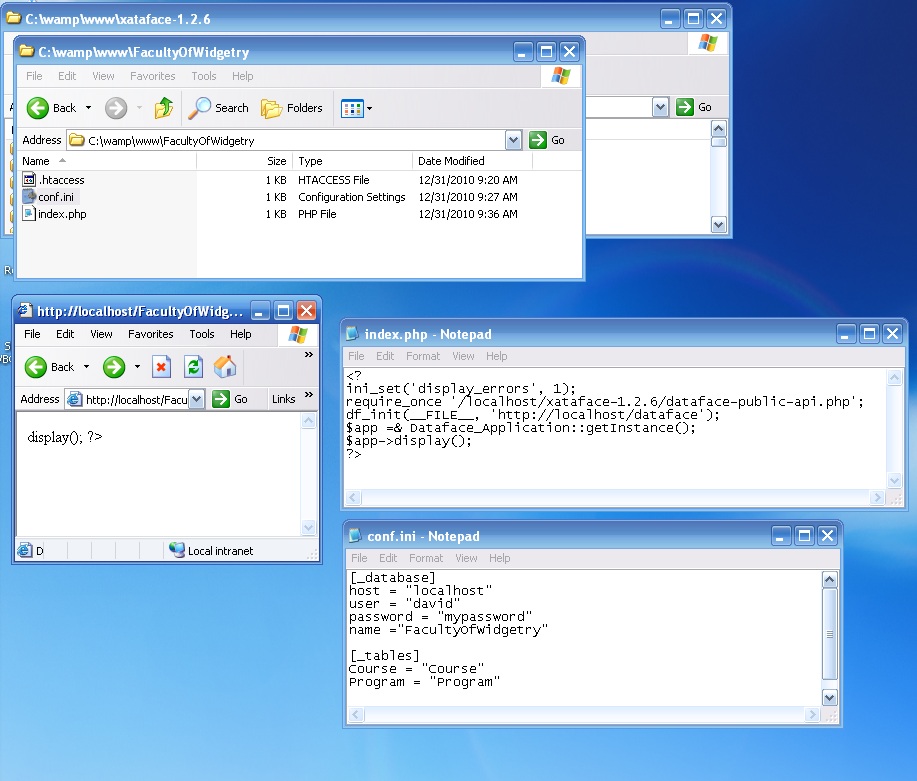Click the display(); ?> text in browser
The width and height of the screenshot is (917, 781).
pyautogui.click(x=65, y=437)
